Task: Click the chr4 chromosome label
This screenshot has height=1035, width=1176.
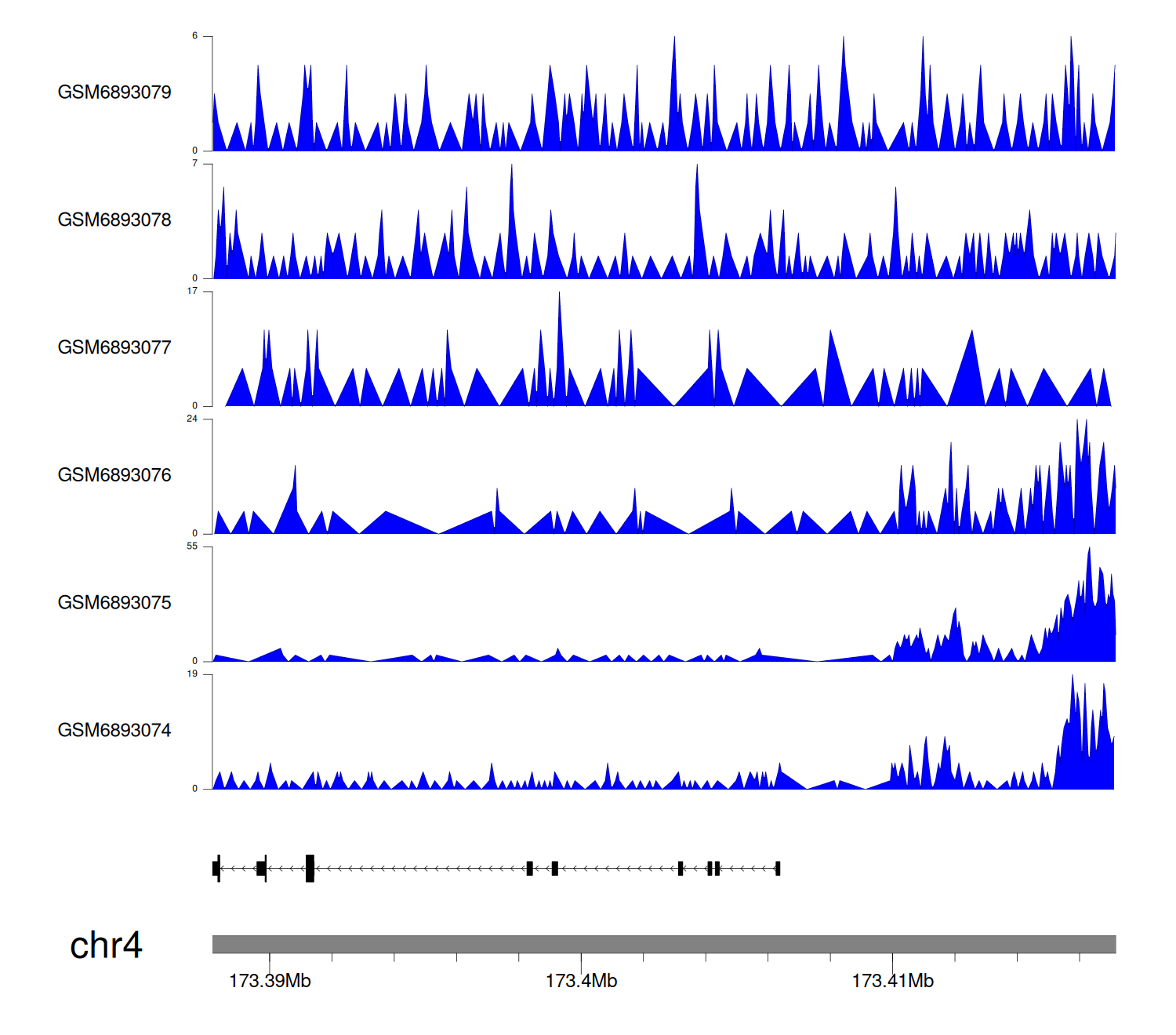Action: pos(106,946)
